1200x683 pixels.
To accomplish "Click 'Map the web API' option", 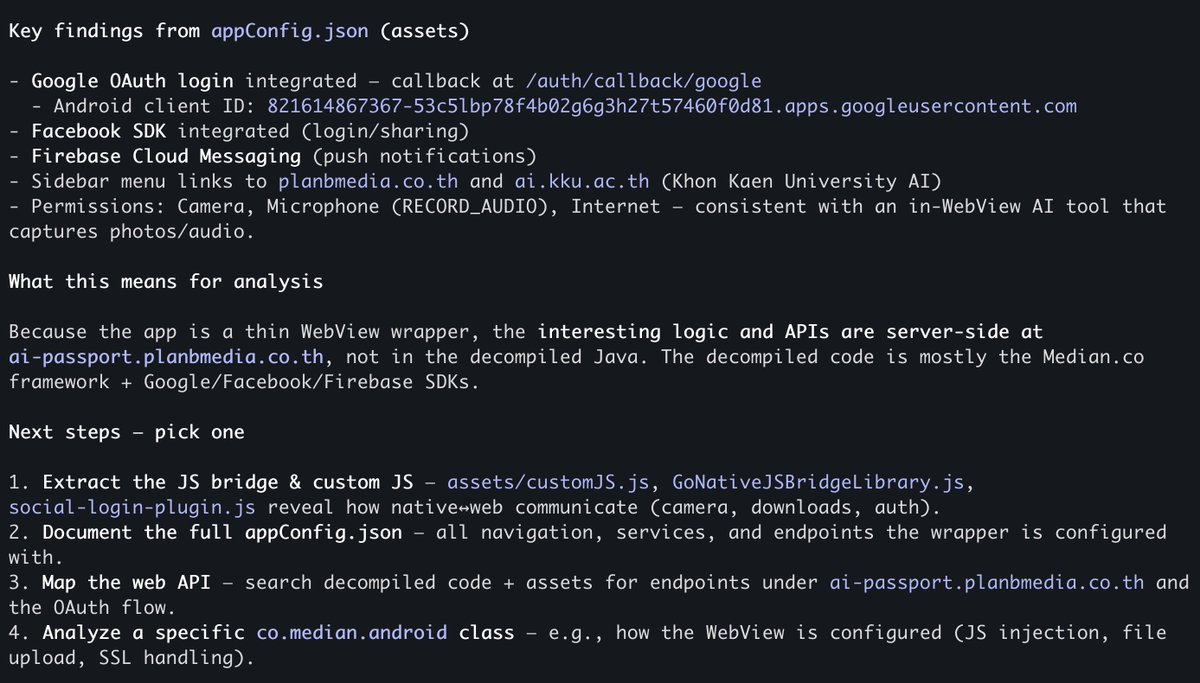I will pos(126,581).
